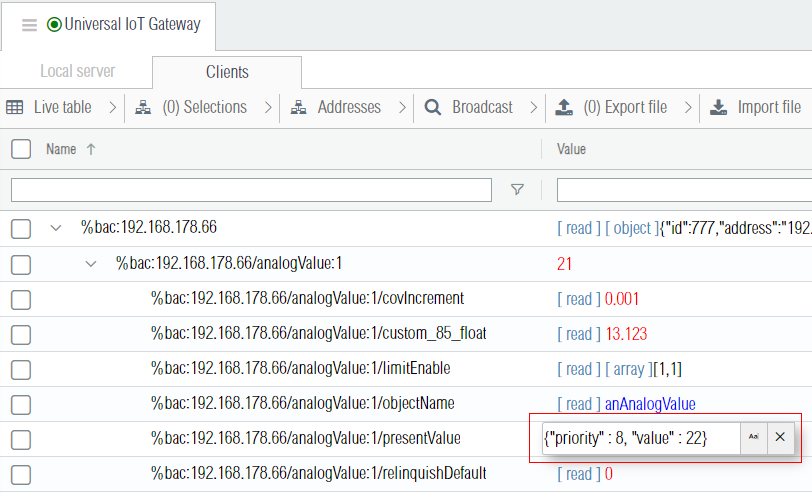Click the Broadcast search icon
Screen dimensions: 812x494
point(433,107)
